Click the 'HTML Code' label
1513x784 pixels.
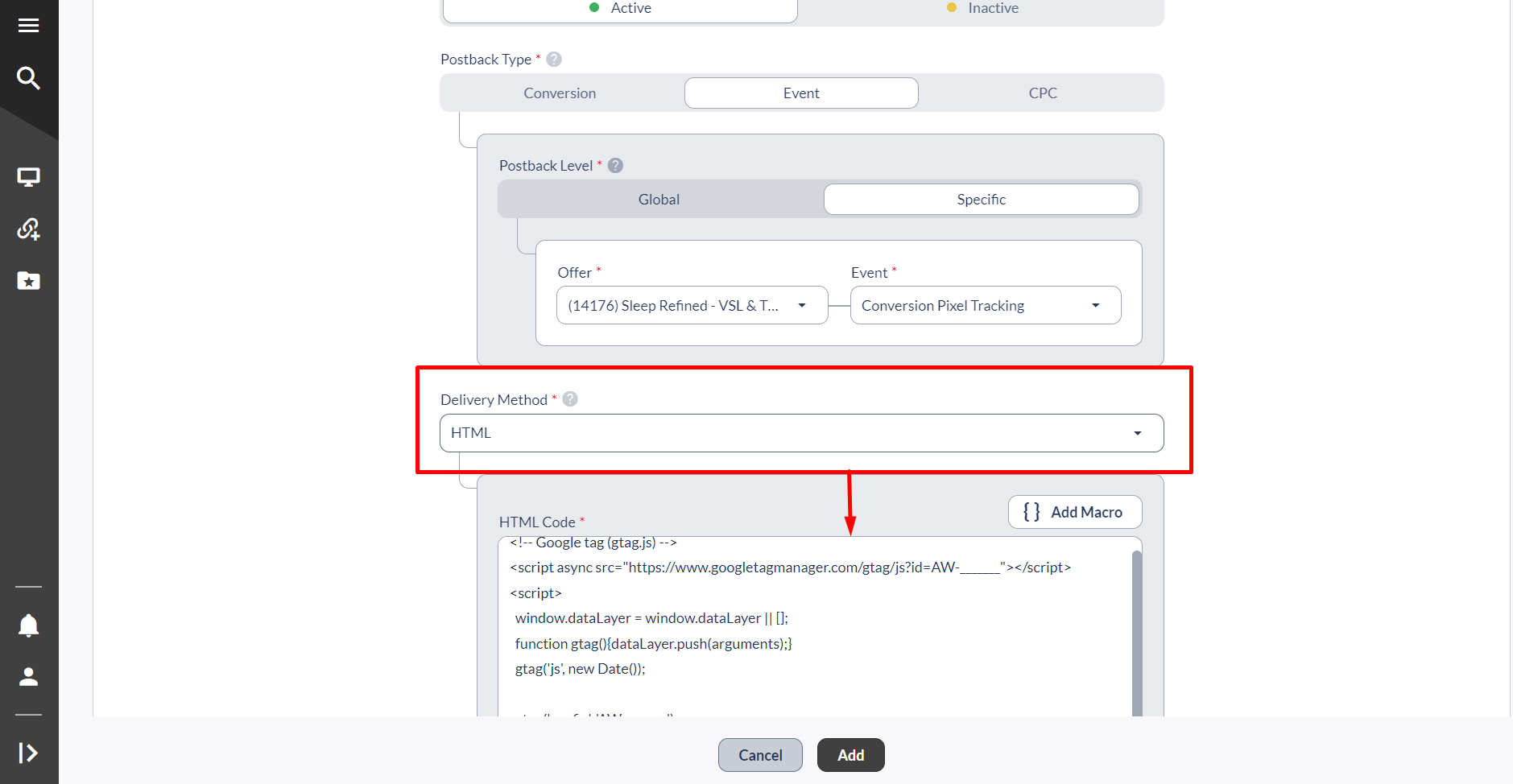click(537, 522)
